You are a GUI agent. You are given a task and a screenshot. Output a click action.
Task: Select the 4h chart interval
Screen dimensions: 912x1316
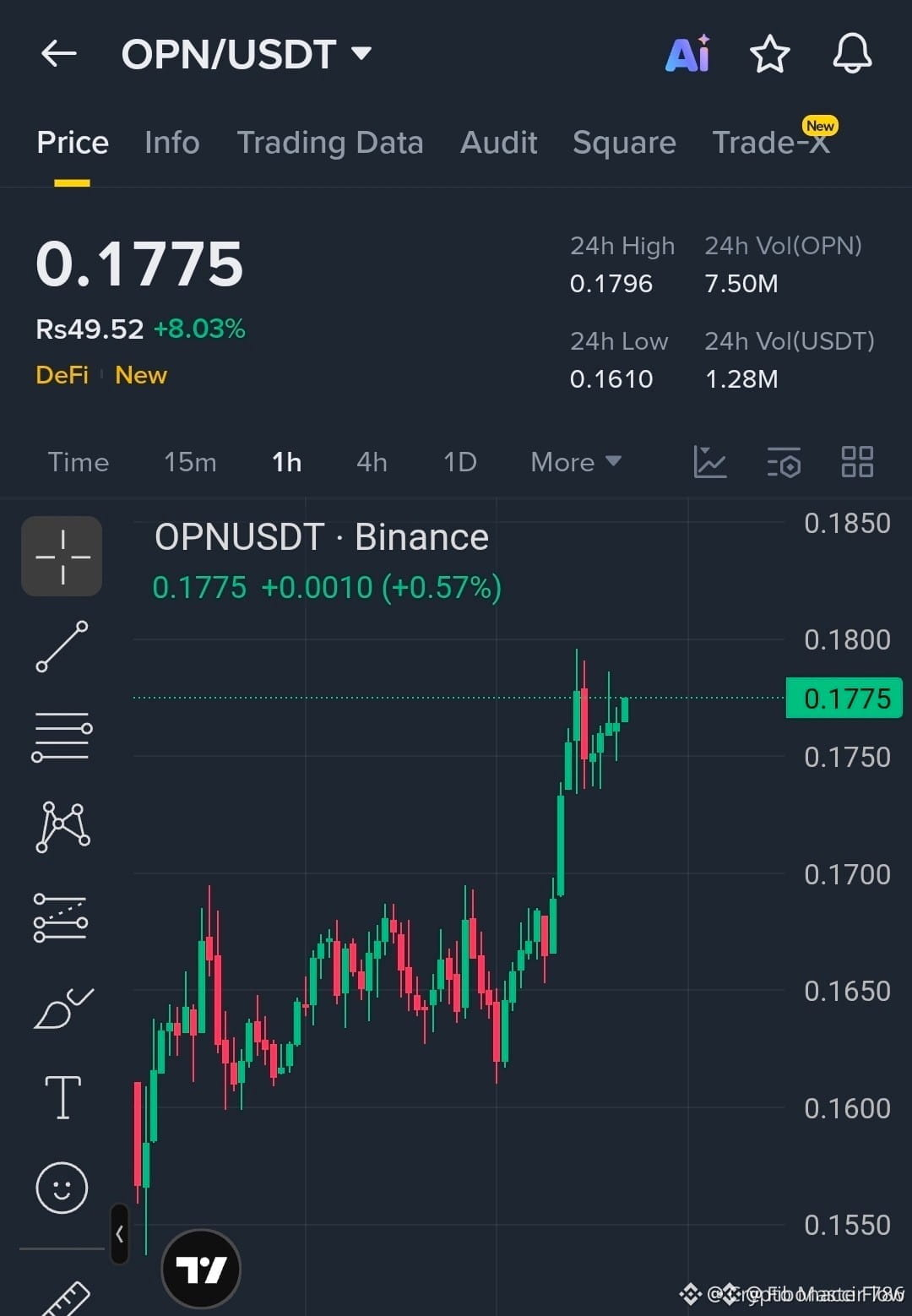(x=372, y=462)
